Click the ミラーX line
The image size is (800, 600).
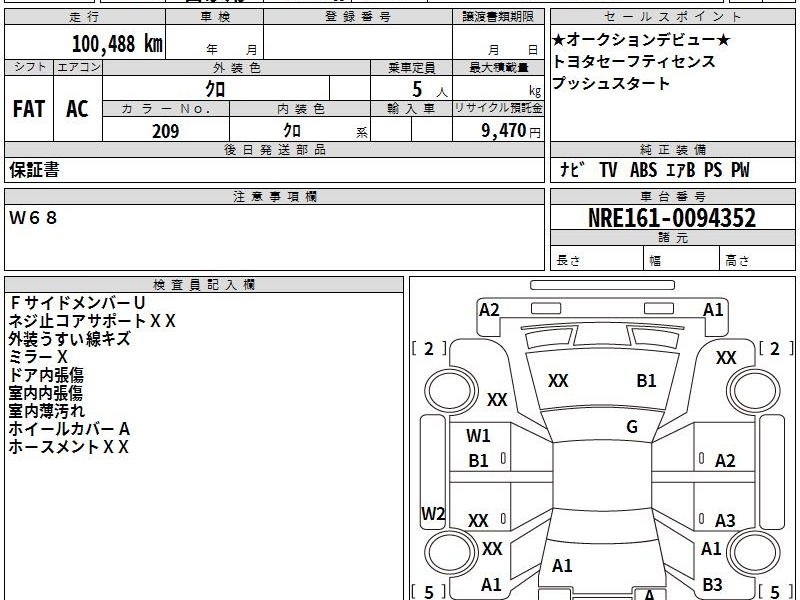point(38,357)
